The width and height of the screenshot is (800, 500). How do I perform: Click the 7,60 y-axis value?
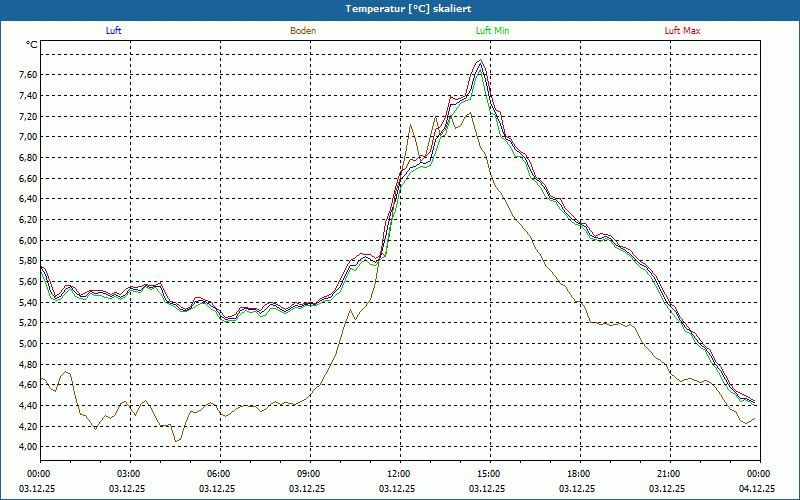pos(27,75)
